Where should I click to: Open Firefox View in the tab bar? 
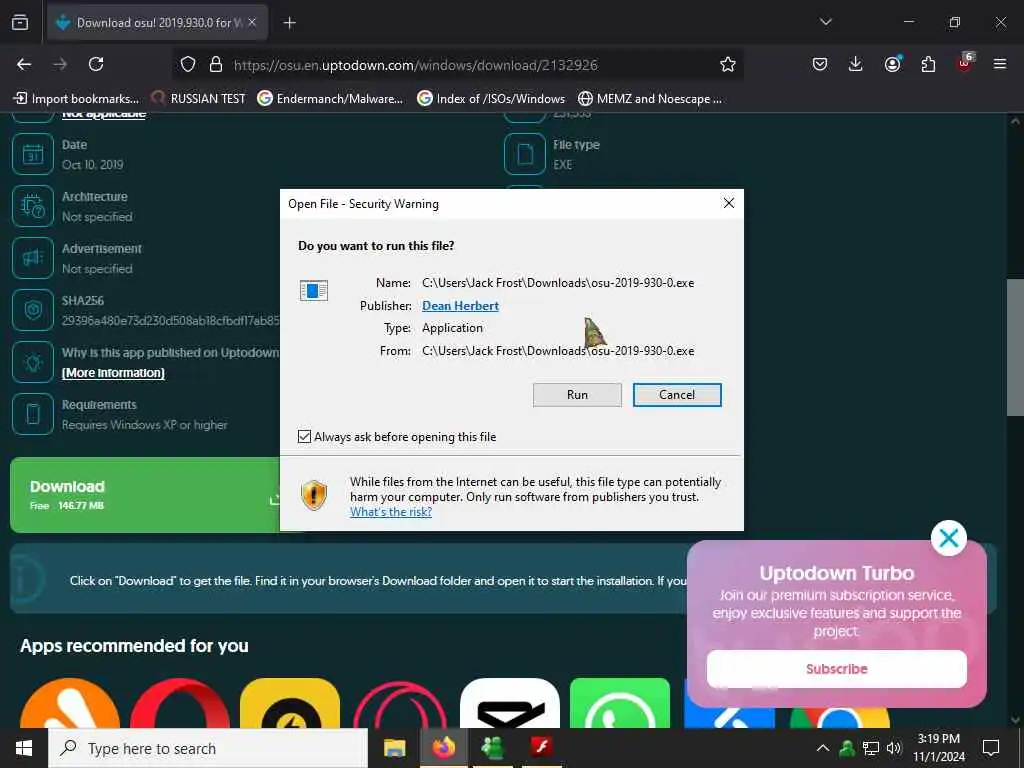(20, 22)
